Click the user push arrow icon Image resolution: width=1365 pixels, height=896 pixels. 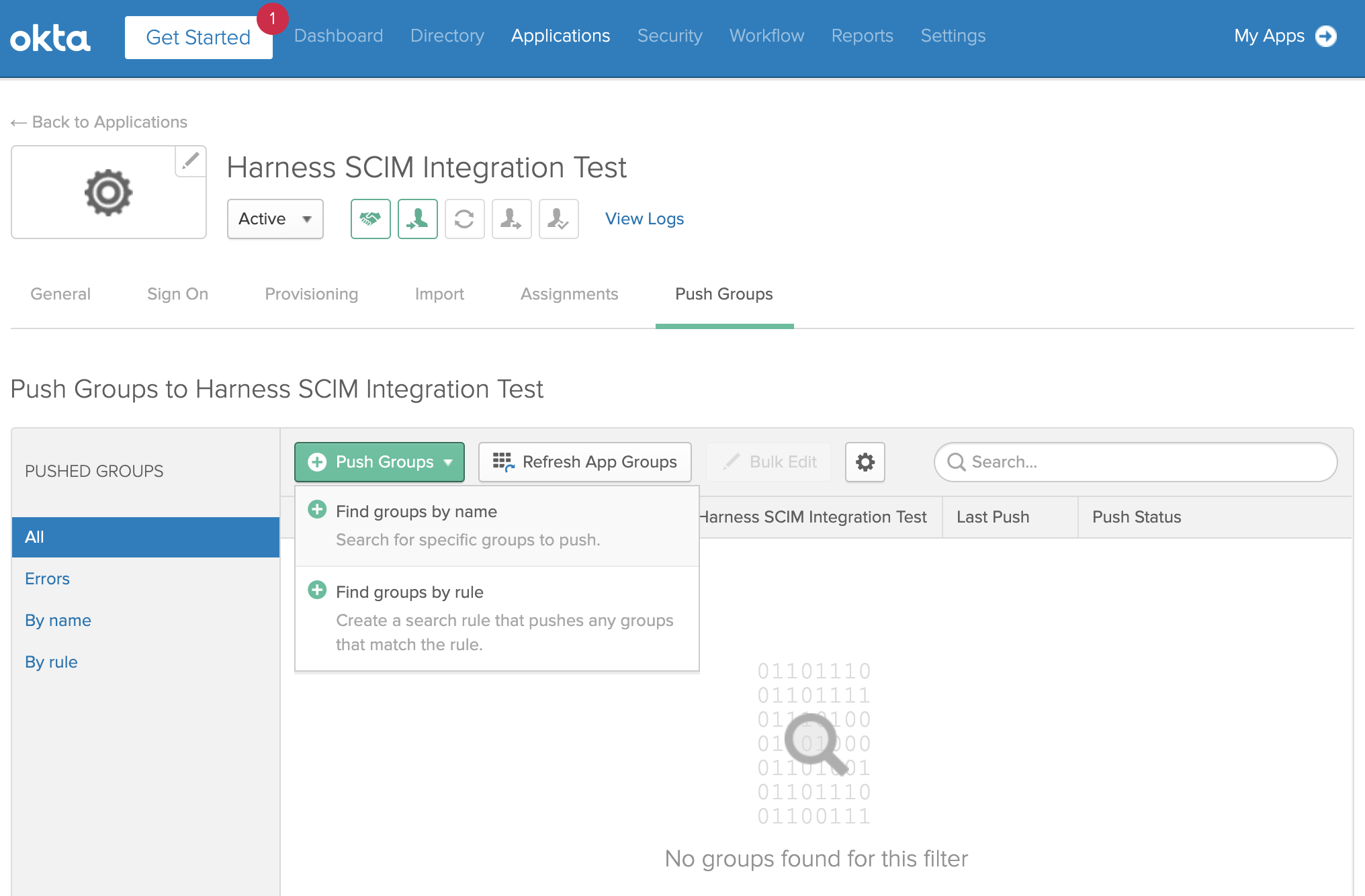[511, 219]
